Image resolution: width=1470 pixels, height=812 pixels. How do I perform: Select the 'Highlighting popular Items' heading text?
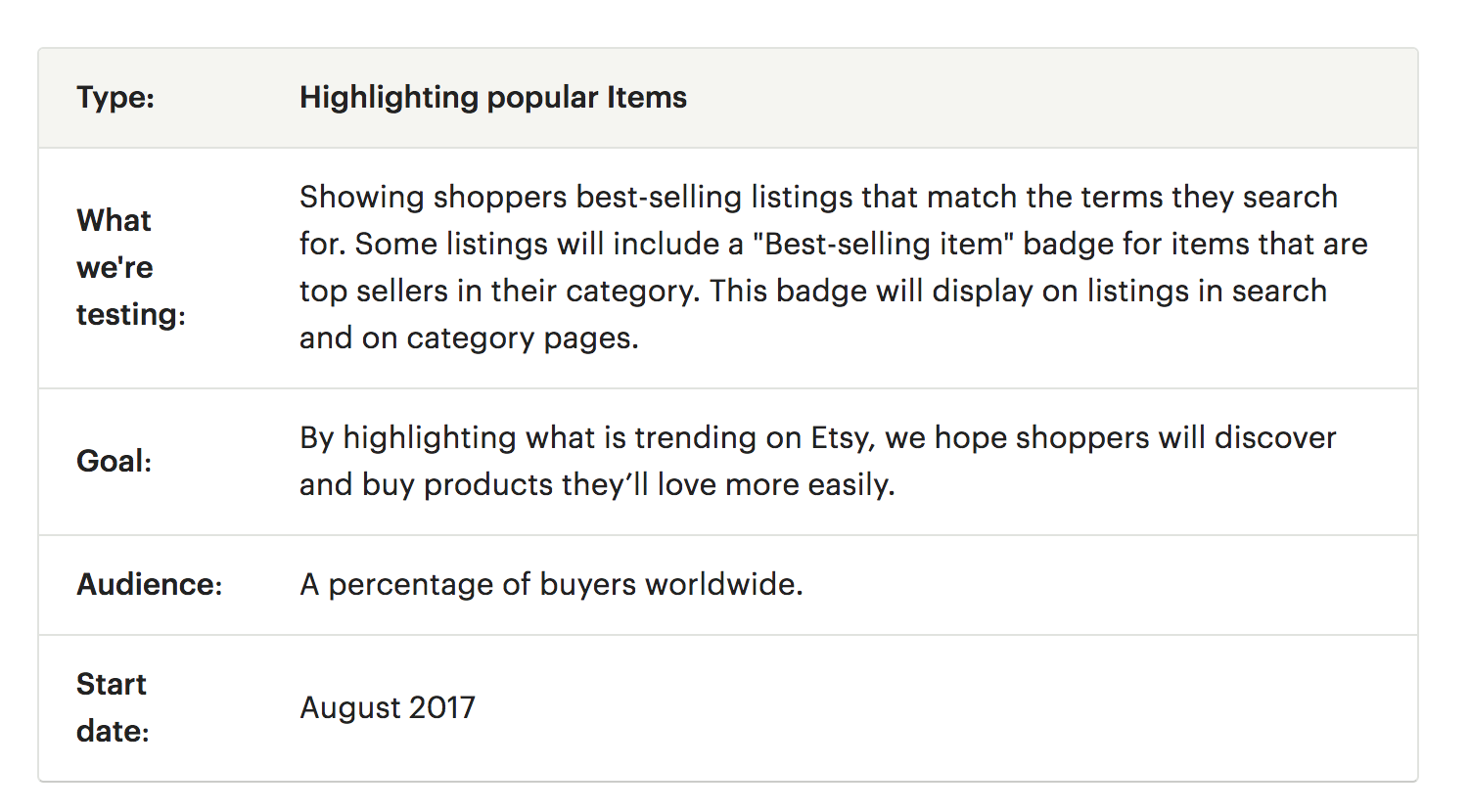click(x=493, y=98)
